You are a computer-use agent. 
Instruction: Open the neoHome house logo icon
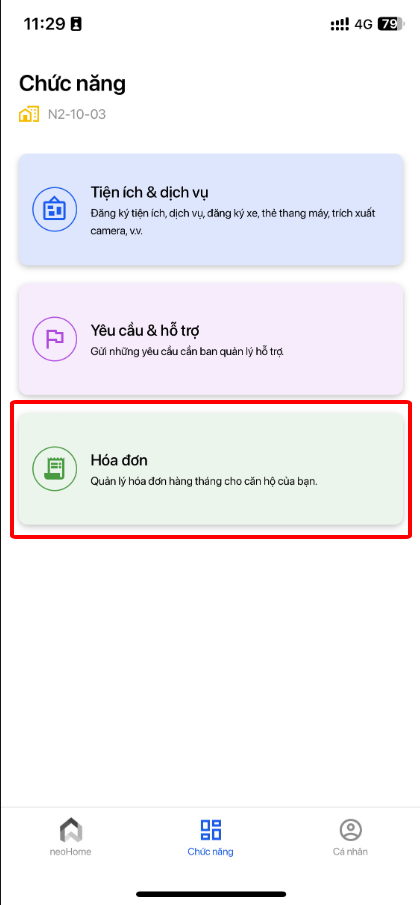pos(70,830)
